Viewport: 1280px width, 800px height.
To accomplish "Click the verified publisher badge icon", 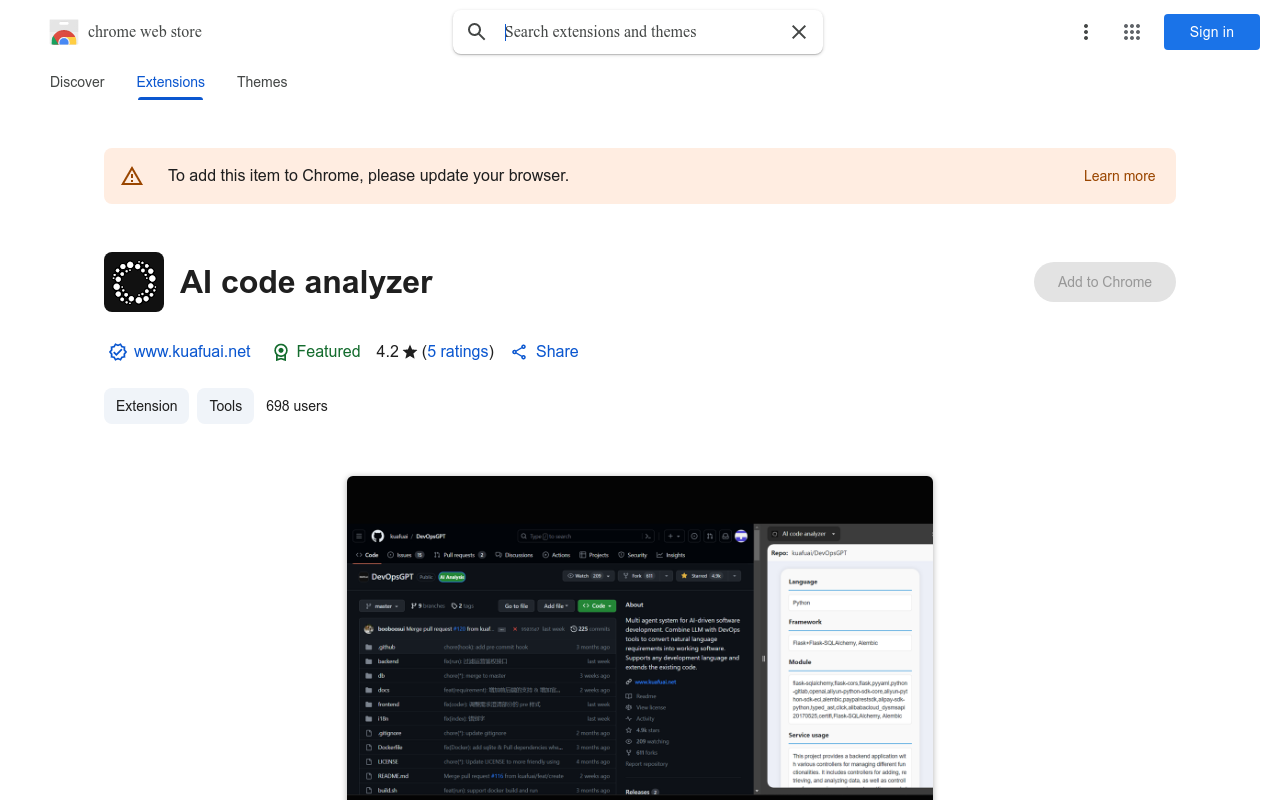I will 118,352.
